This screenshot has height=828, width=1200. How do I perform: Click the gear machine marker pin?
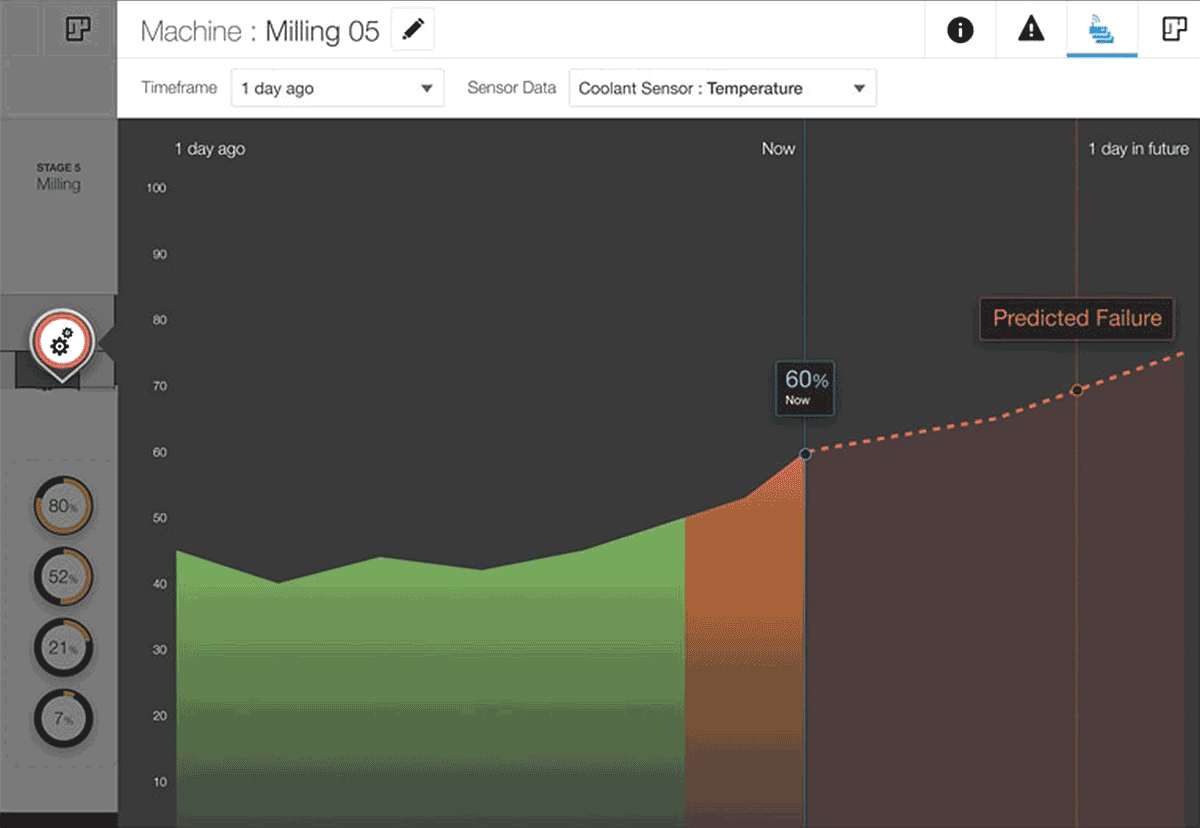click(x=61, y=343)
